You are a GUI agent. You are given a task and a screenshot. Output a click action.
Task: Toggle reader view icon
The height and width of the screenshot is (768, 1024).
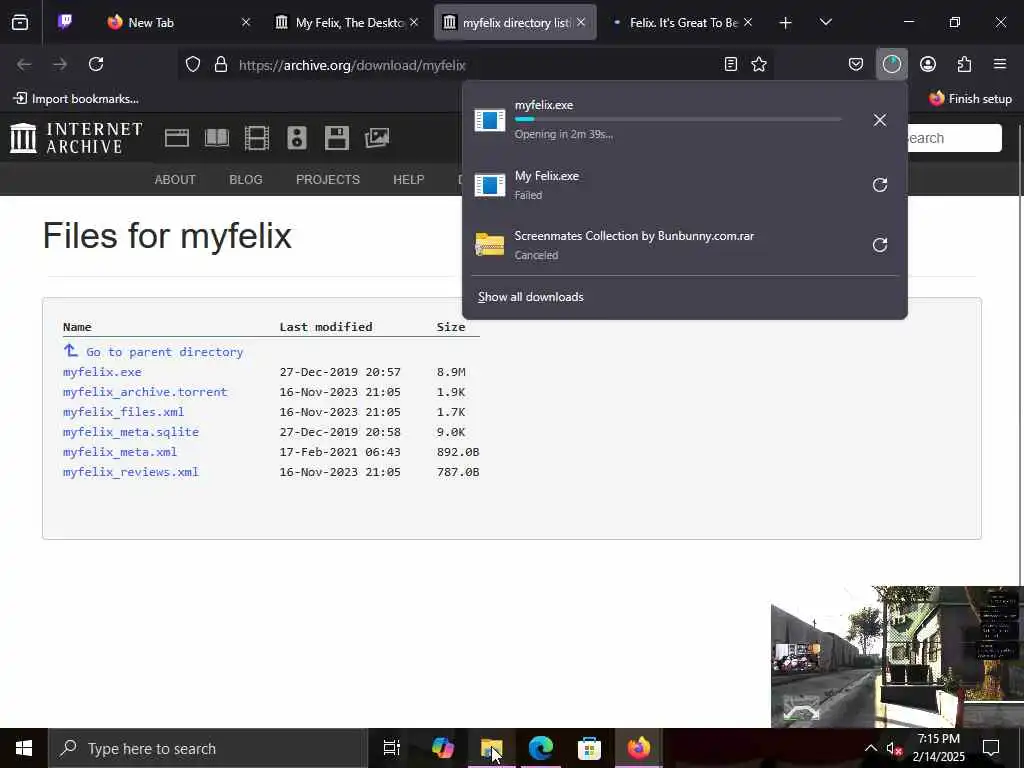point(731,64)
